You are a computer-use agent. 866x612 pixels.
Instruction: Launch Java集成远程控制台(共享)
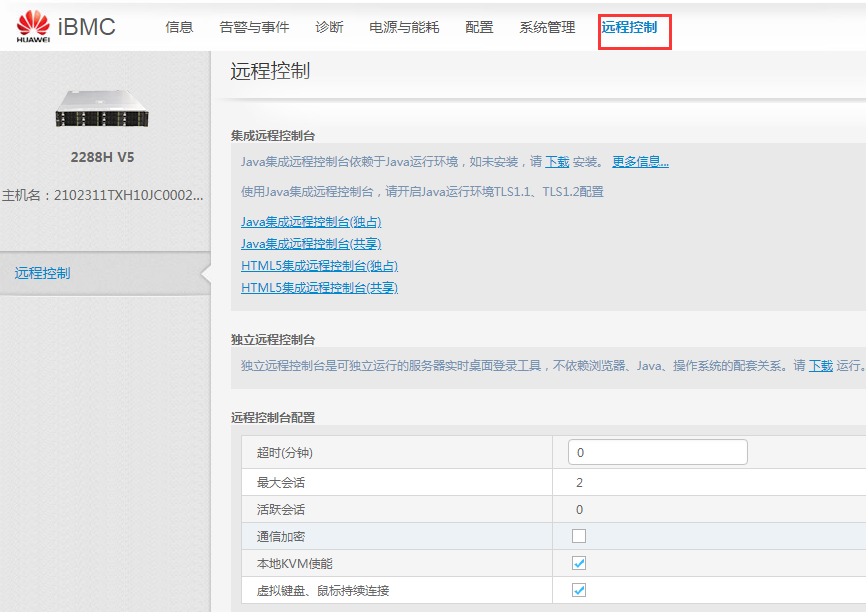(311, 244)
